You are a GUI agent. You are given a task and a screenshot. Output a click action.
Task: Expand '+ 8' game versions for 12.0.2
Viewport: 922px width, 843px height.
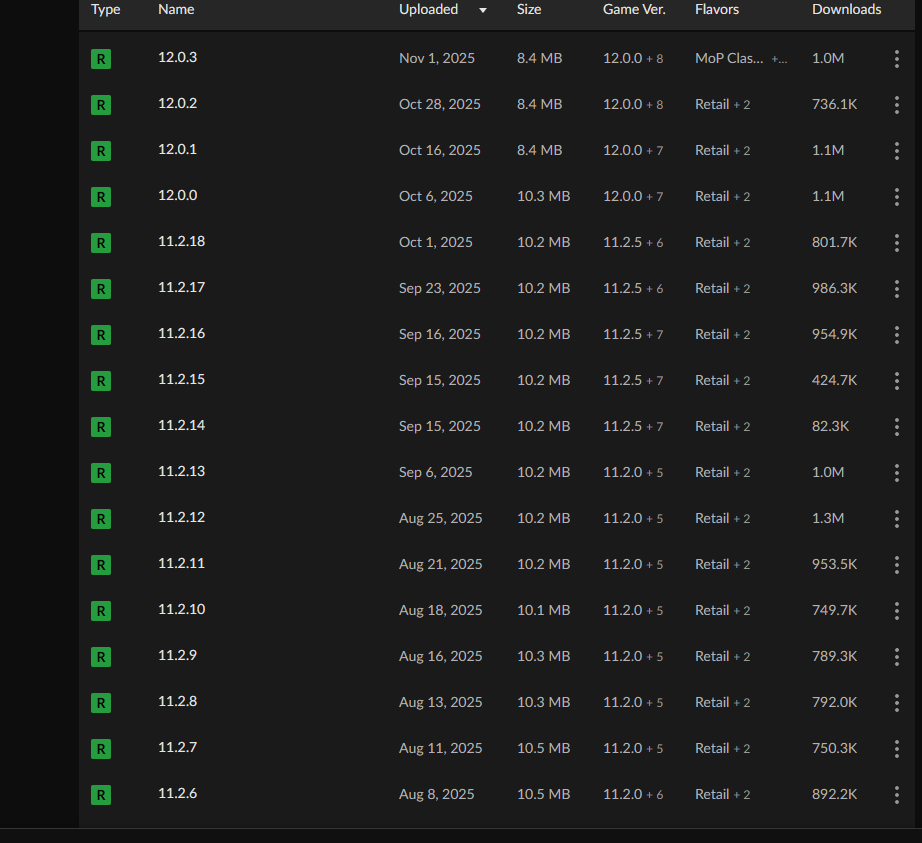(654, 105)
